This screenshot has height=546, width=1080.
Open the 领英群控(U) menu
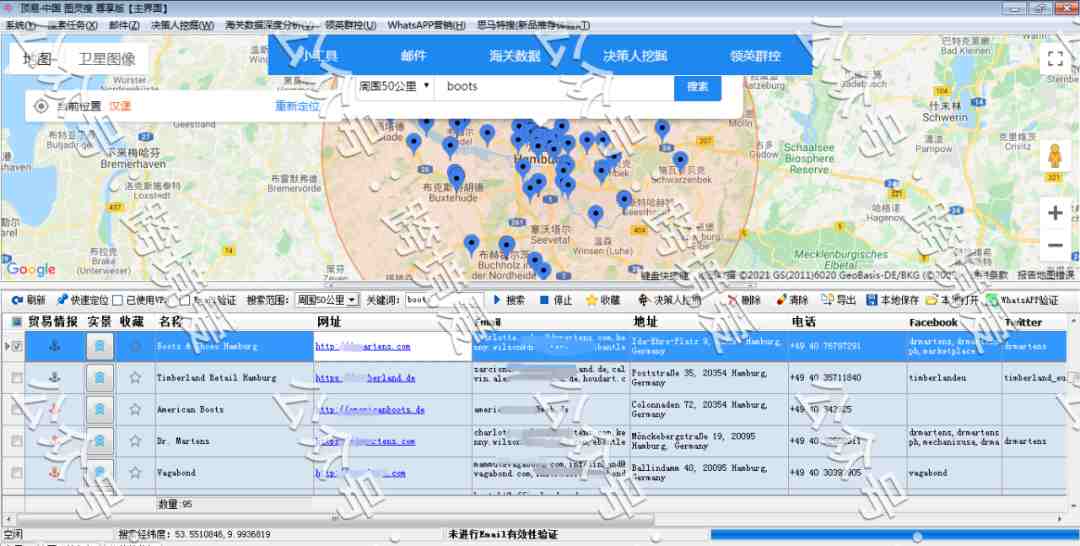coord(351,25)
